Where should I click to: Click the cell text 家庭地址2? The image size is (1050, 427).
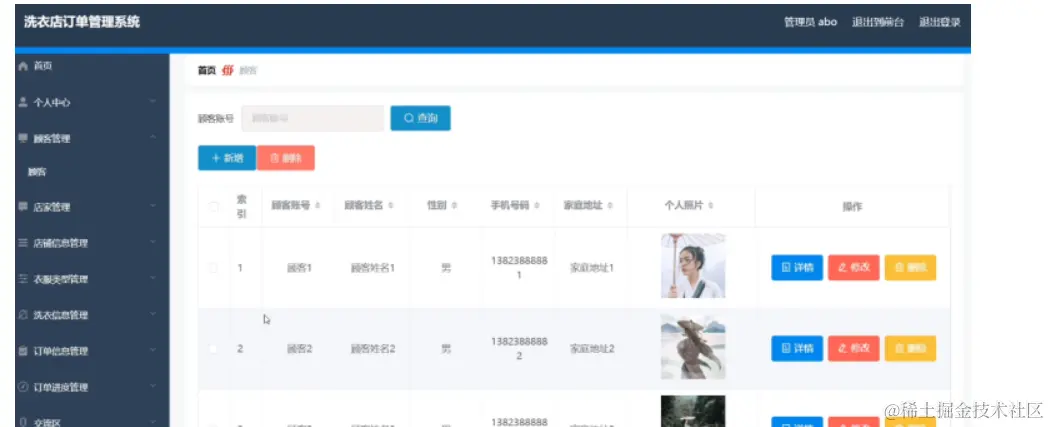point(592,349)
